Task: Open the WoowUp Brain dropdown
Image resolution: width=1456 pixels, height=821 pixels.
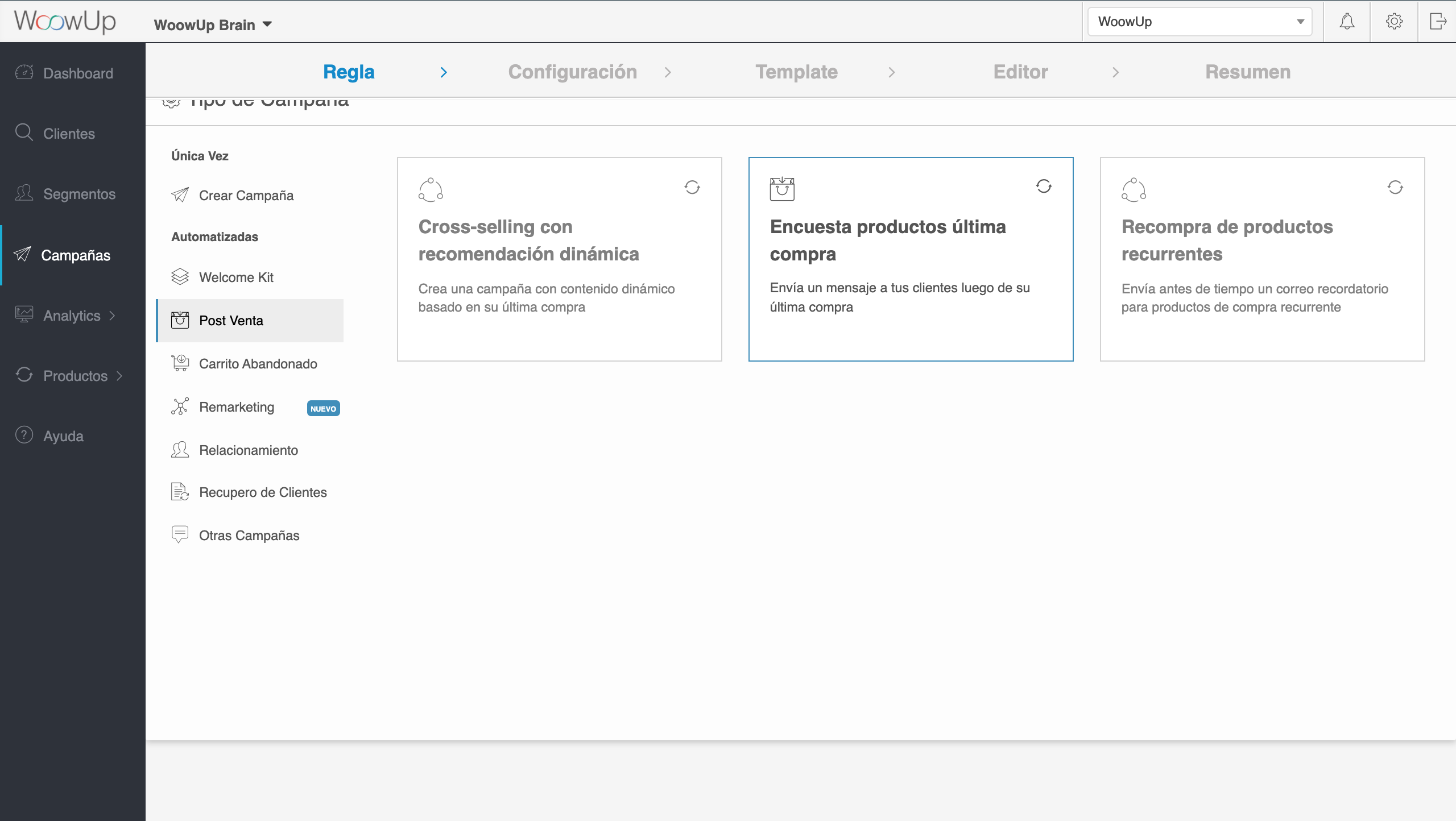Action: click(213, 25)
